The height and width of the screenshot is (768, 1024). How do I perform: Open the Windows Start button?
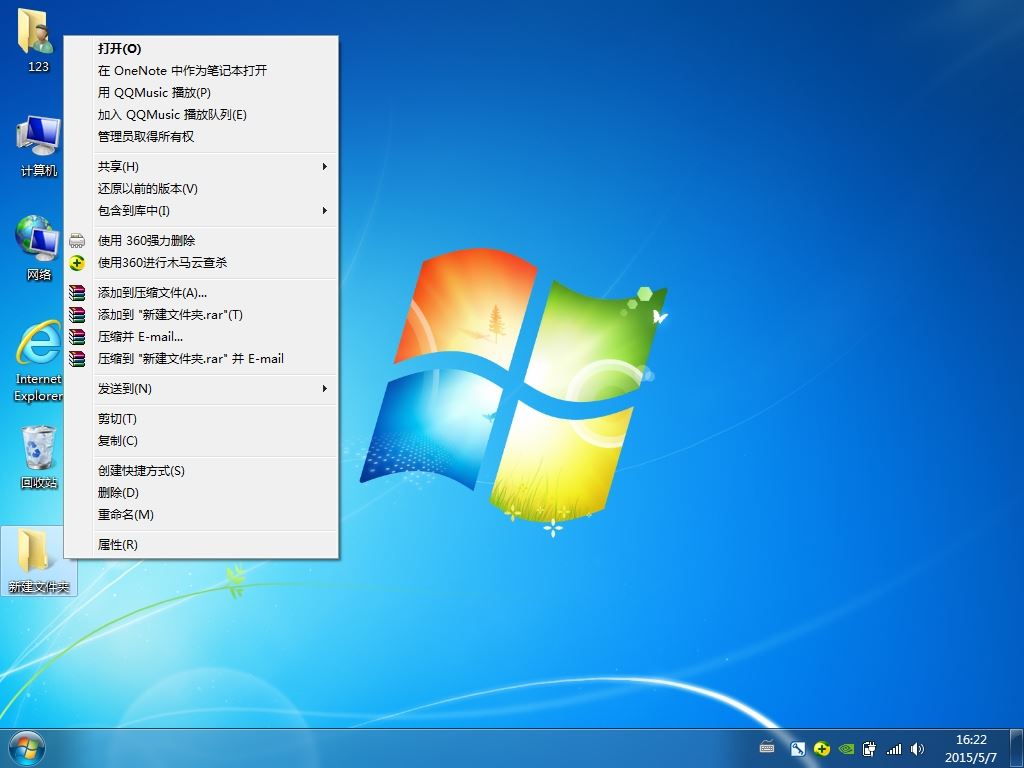point(27,748)
